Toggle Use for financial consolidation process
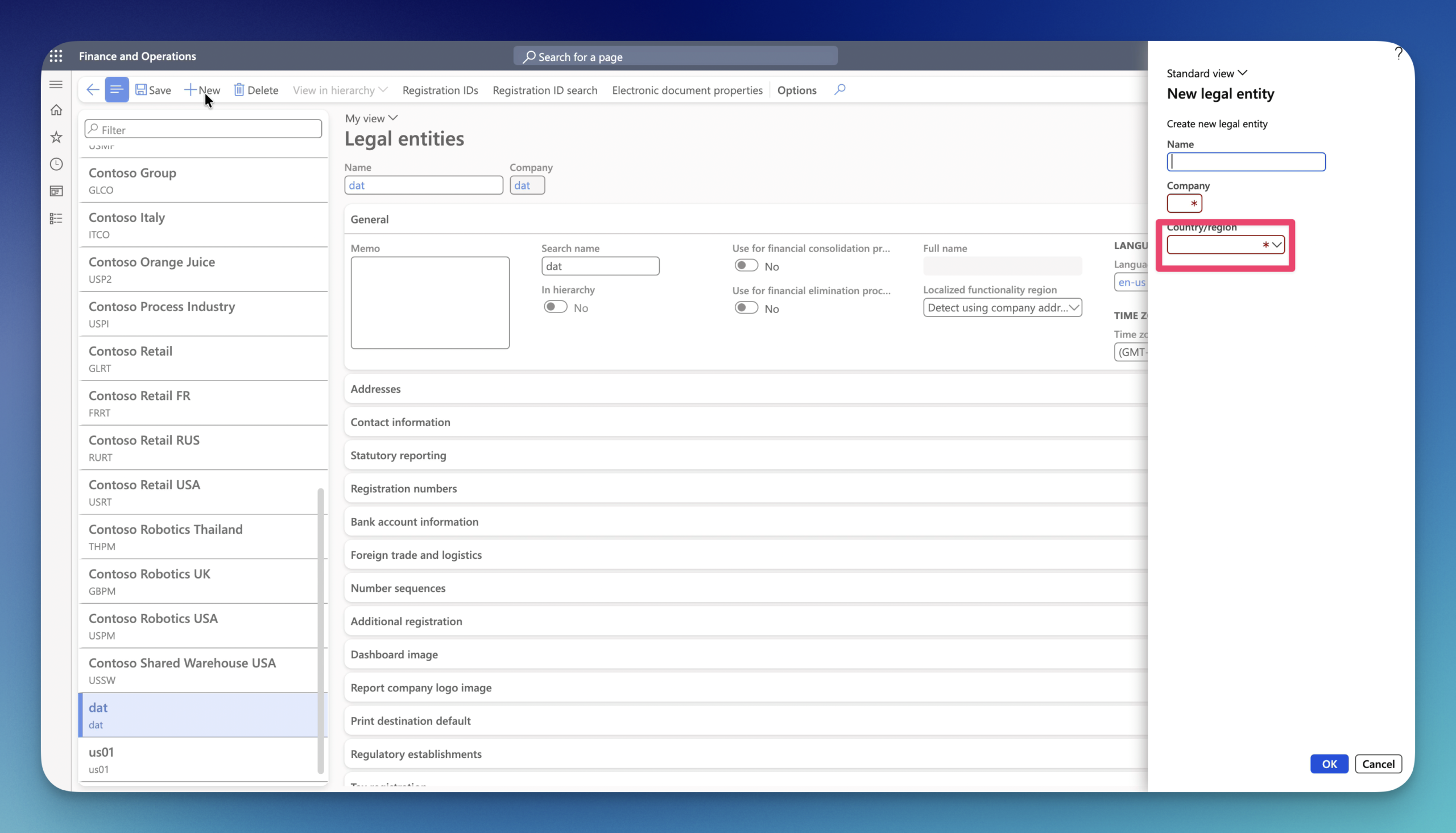This screenshot has height=833, width=1456. (x=746, y=266)
